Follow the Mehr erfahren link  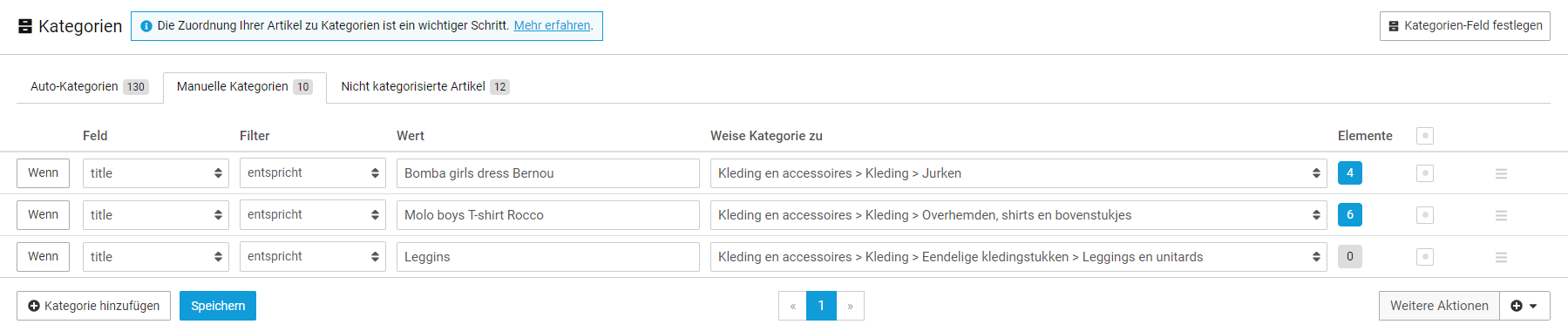click(x=552, y=26)
